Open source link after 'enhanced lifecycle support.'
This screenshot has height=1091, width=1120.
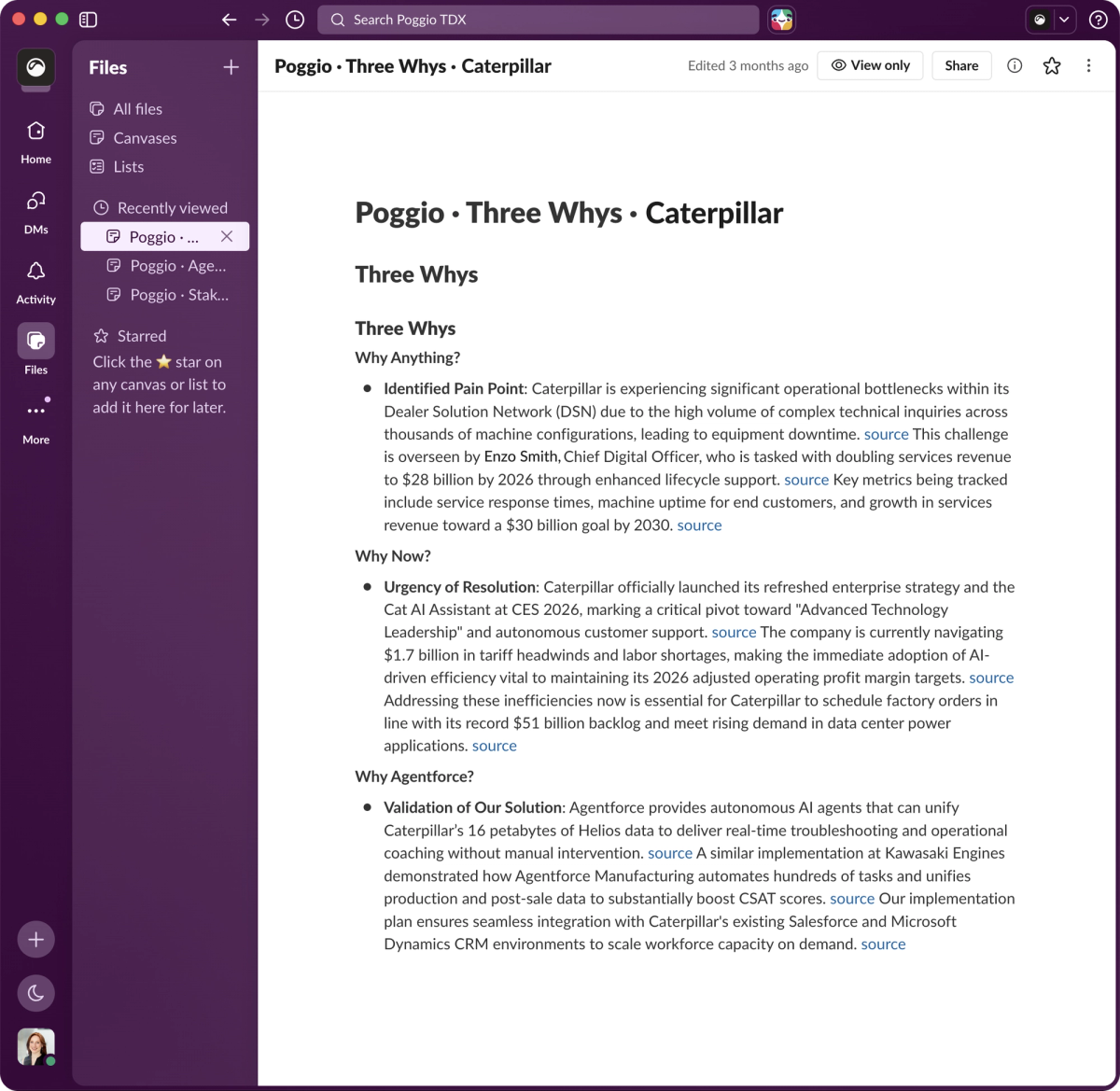(x=806, y=480)
